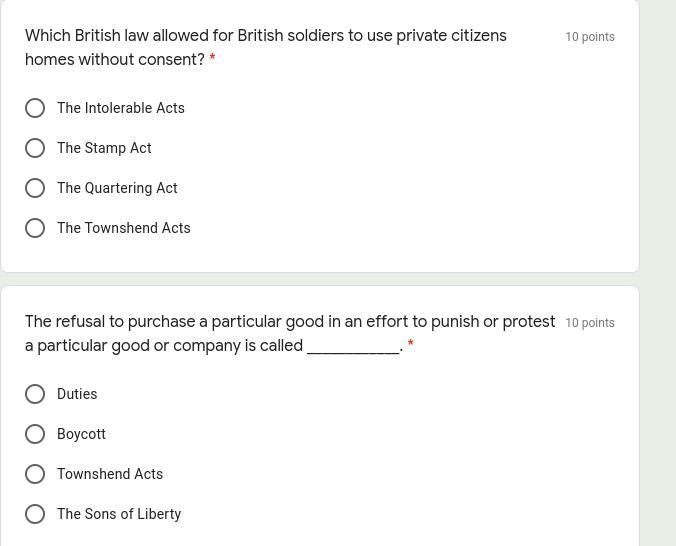Click "The Sons of Liberty" option text
The image size is (676, 546).
pos(119,514)
